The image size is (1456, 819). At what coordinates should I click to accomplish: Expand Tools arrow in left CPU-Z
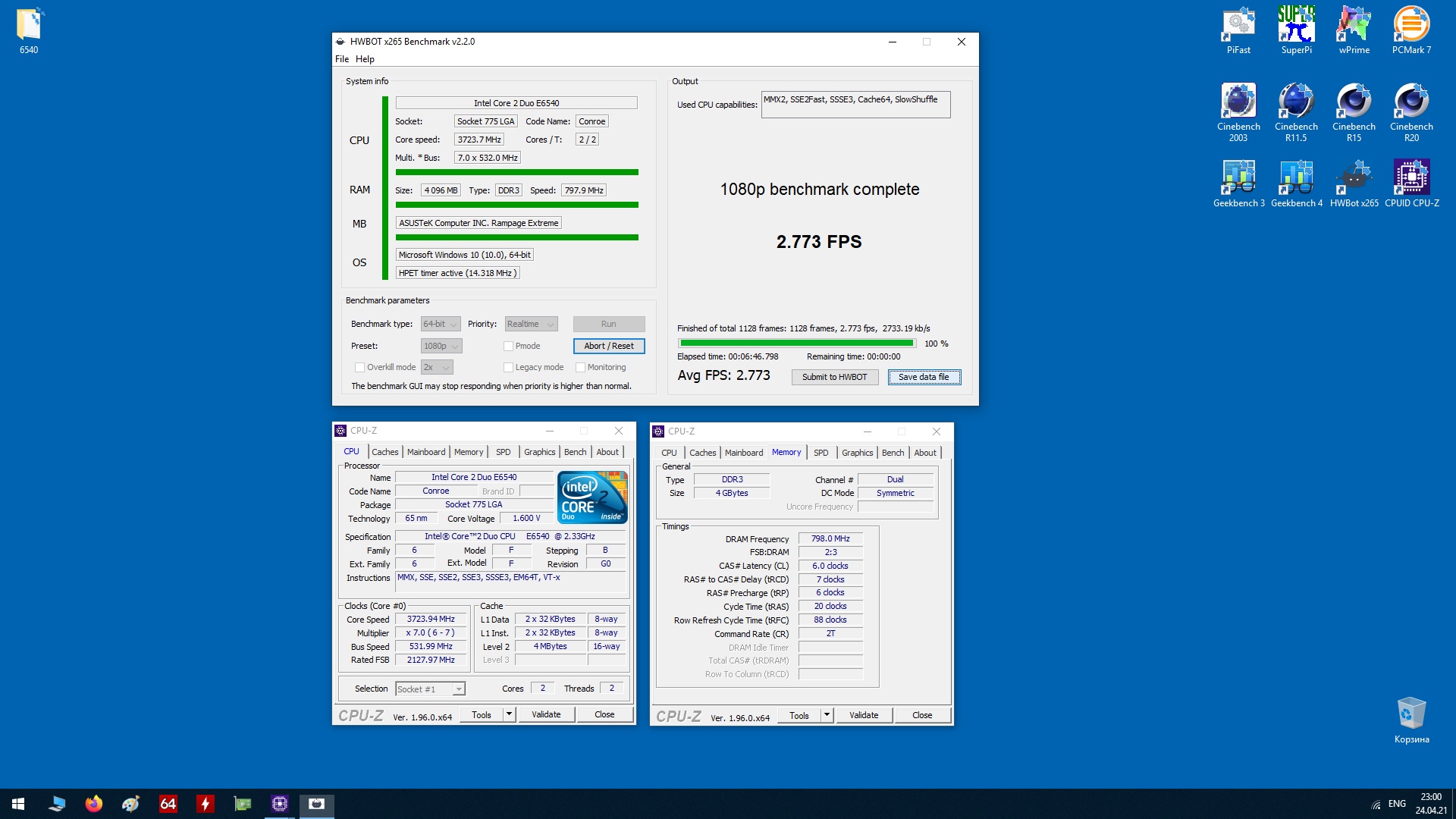(509, 714)
